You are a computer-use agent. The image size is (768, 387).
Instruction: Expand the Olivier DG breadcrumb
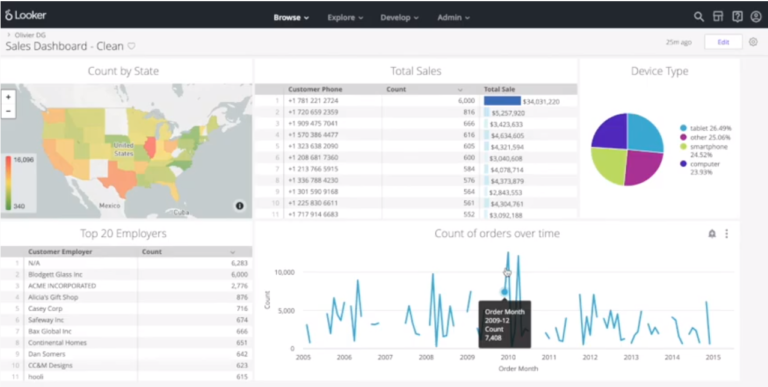coord(9,35)
